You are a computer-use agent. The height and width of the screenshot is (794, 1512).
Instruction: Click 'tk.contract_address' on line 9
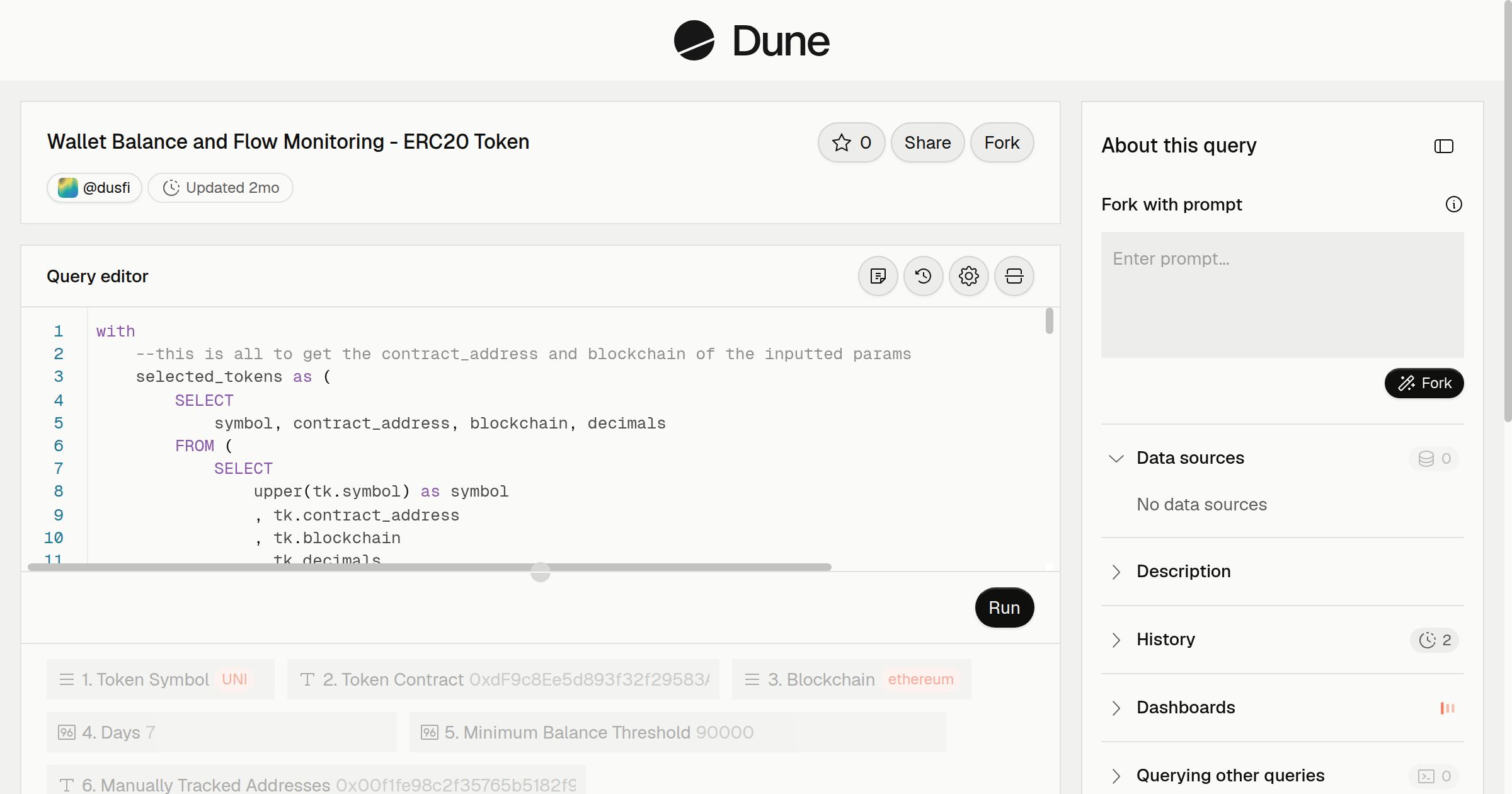tap(366, 515)
